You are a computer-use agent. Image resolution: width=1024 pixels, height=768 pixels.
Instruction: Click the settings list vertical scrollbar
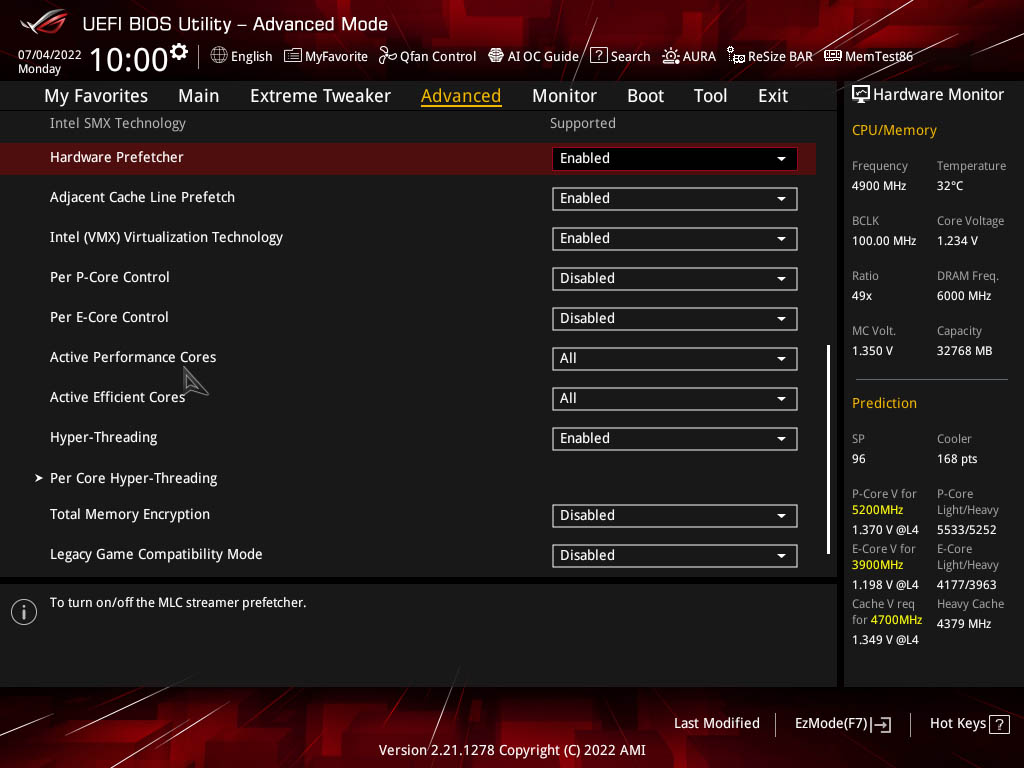[x=829, y=449]
